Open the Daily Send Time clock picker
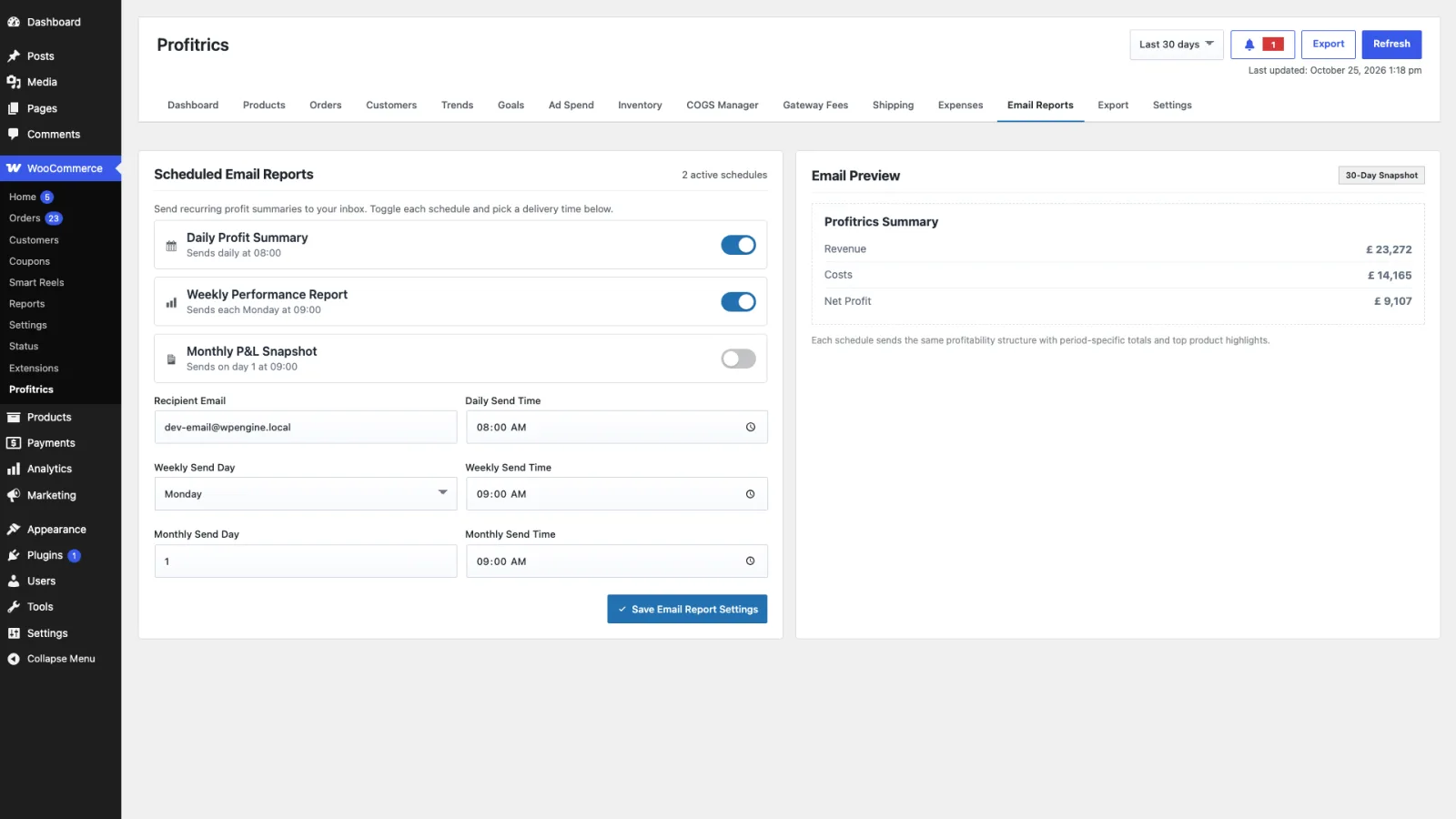Image resolution: width=1456 pixels, height=819 pixels. pos(751,427)
